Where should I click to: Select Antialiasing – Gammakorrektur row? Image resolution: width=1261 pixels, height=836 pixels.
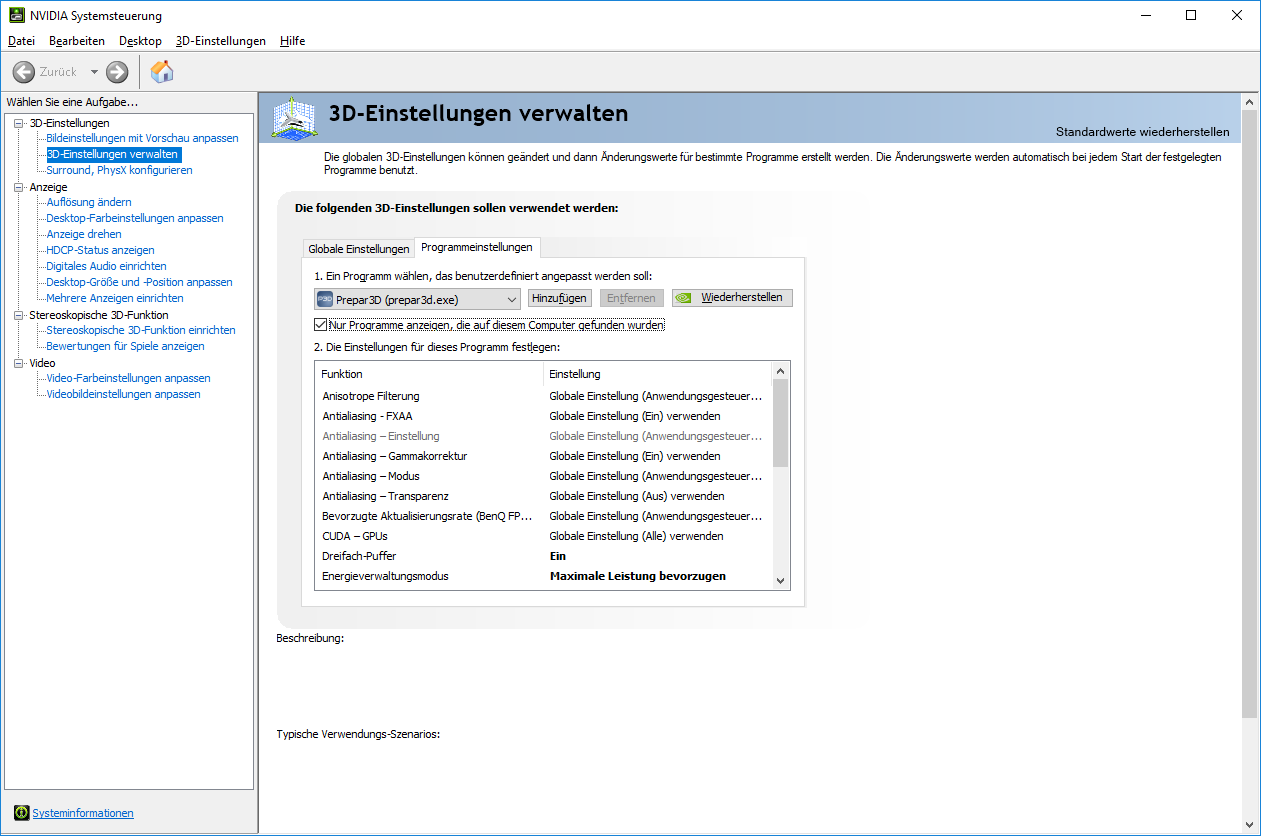pos(543,456)
